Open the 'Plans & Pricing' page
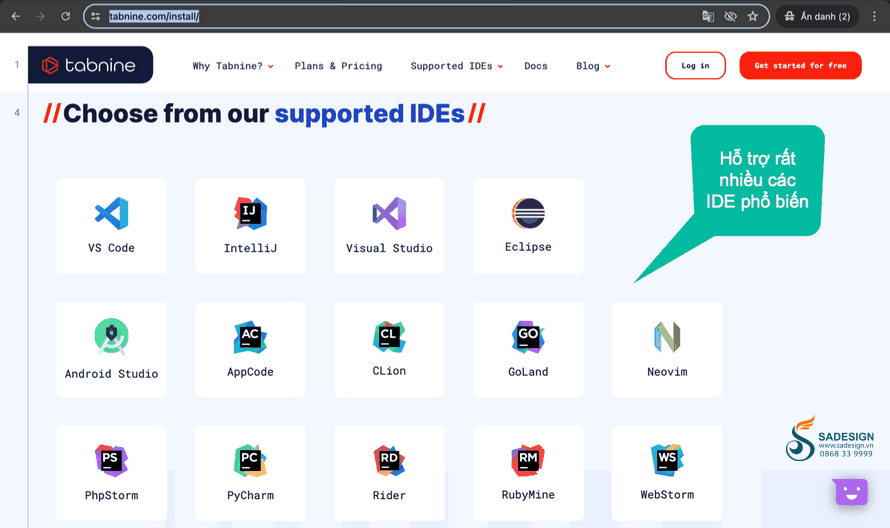 [x=338, y=66]
